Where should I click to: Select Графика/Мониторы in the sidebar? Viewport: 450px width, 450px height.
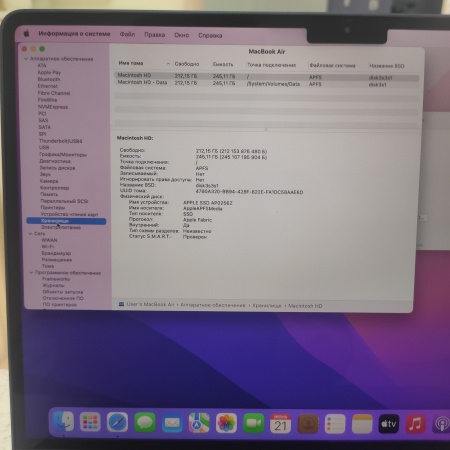coord(63,154)
